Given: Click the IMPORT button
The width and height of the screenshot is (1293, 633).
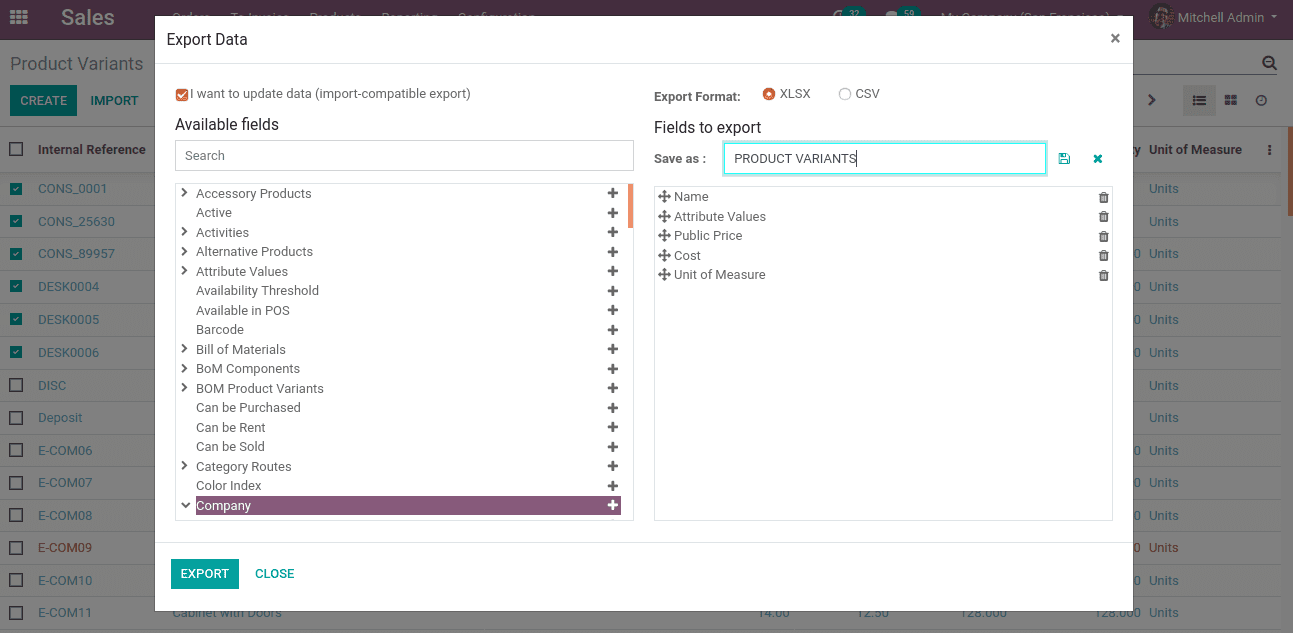Looking at the screenshot, I should 114,101.
